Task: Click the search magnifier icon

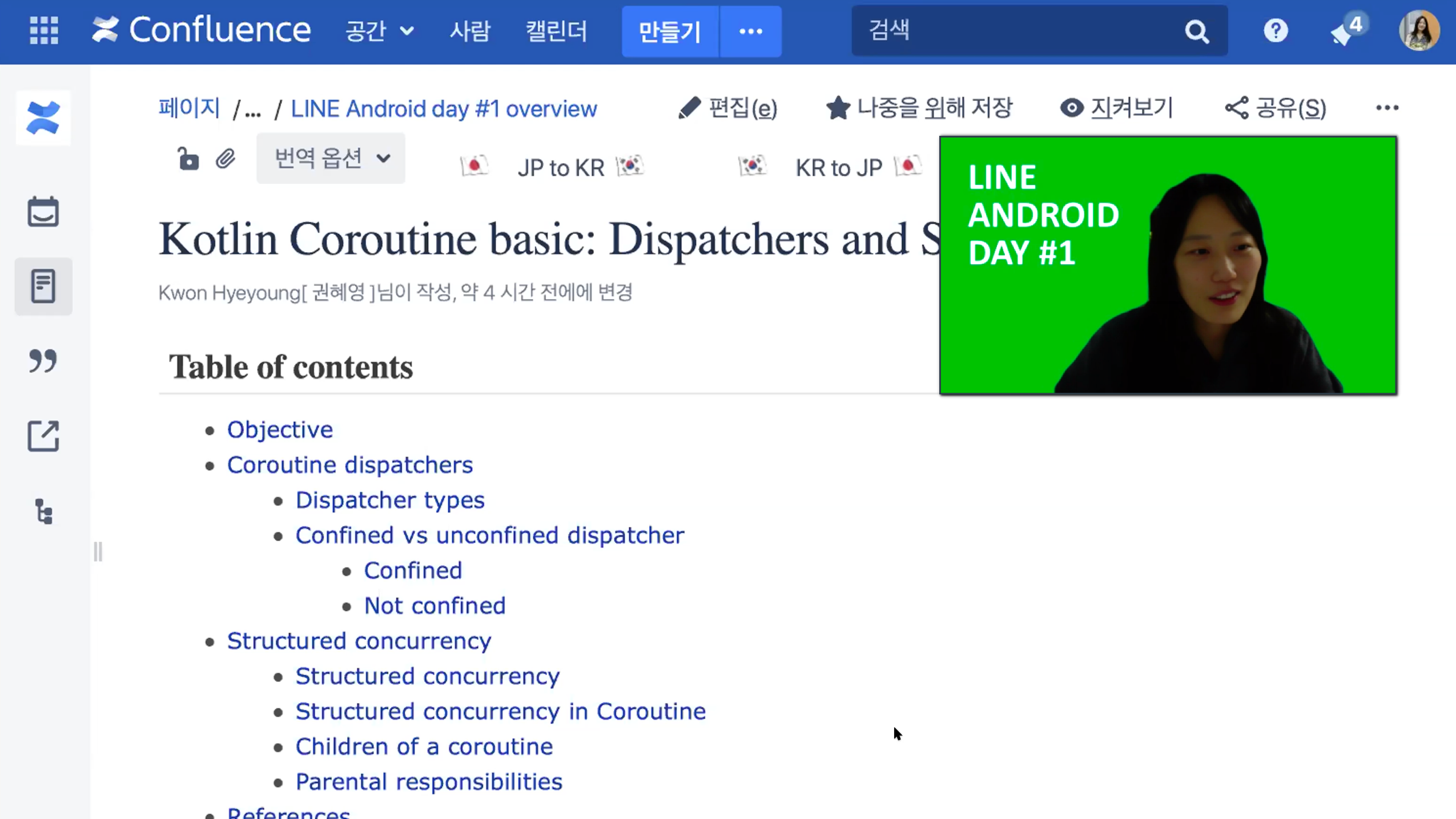Action: click(x=1197, y=31)
